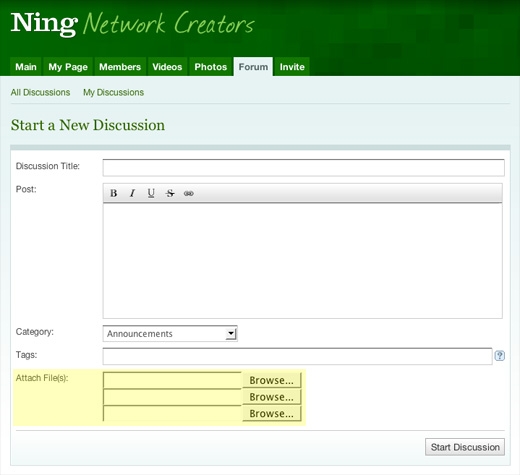This screenshot has width=520, height=475.
Task: Switch to the Main tab
Action: 26,67
